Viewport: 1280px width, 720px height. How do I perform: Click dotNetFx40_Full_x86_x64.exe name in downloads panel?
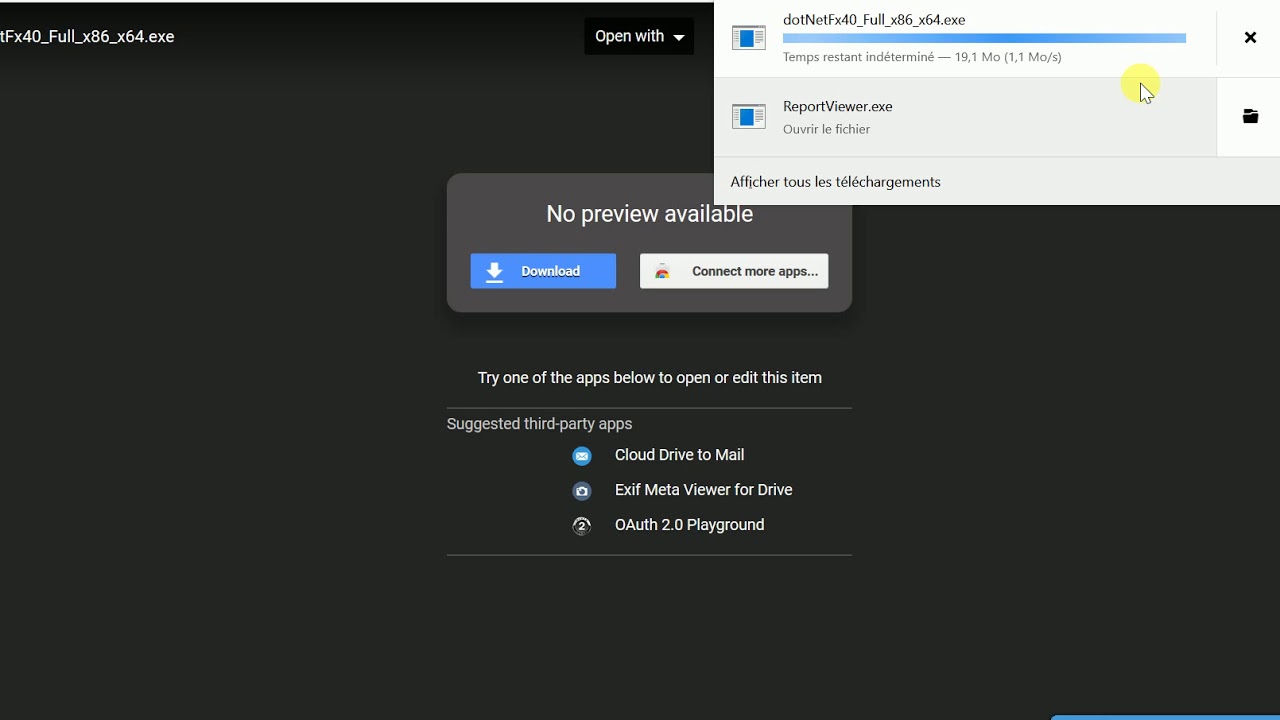point(874,19)
